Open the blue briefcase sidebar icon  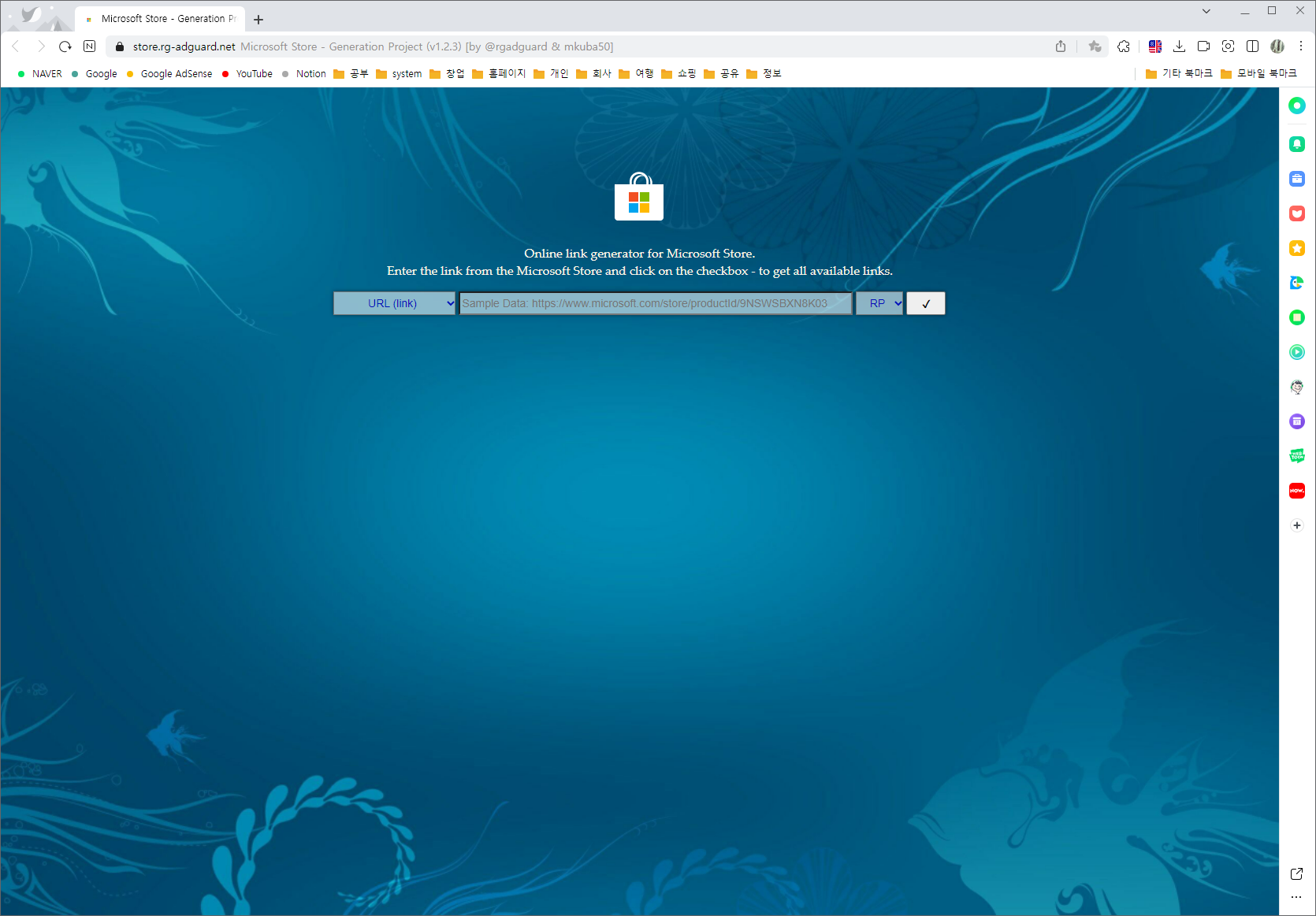[1297, 179]
